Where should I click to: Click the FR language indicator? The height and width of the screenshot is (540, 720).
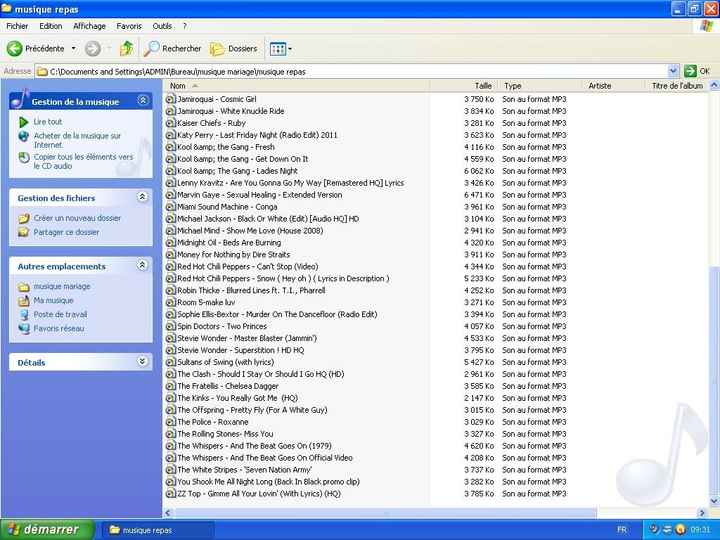point(622,530)
